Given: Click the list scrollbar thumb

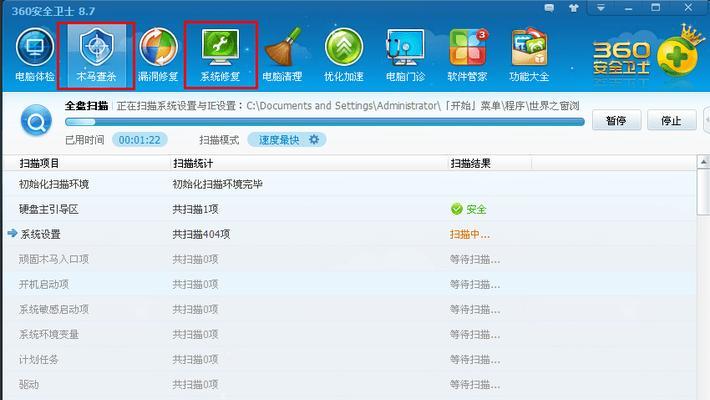Looking at the screenshot, I should pos(703,192).
